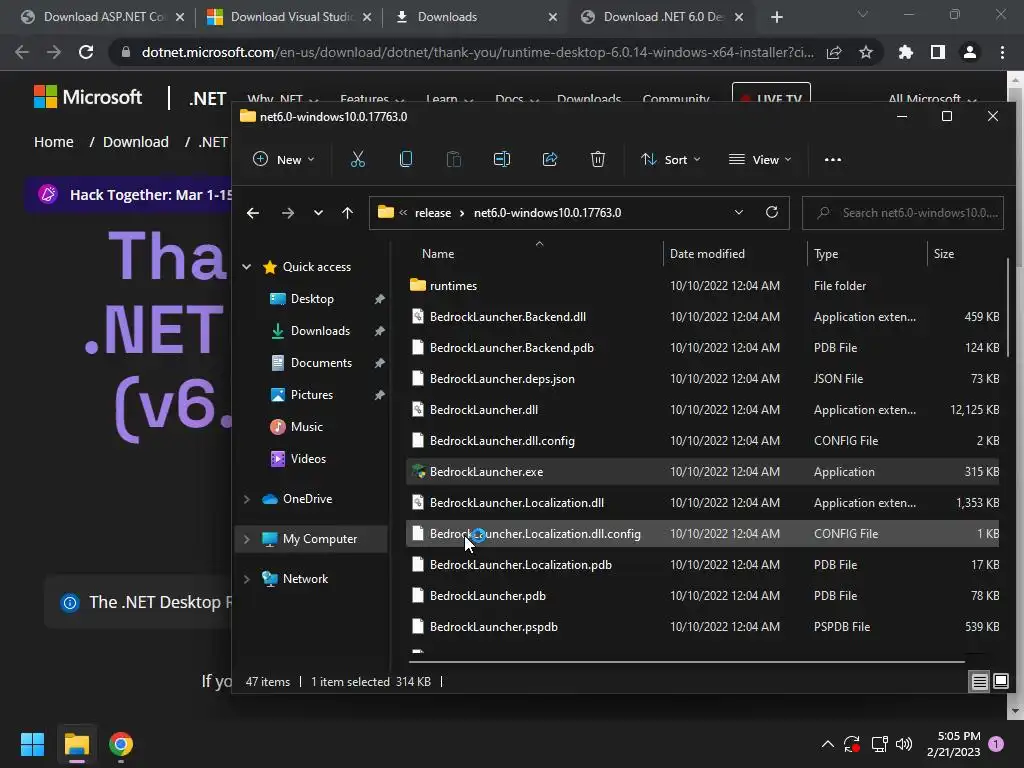
Task: Collapse the Quick access tree node
Action: click(x=247, y=266)
